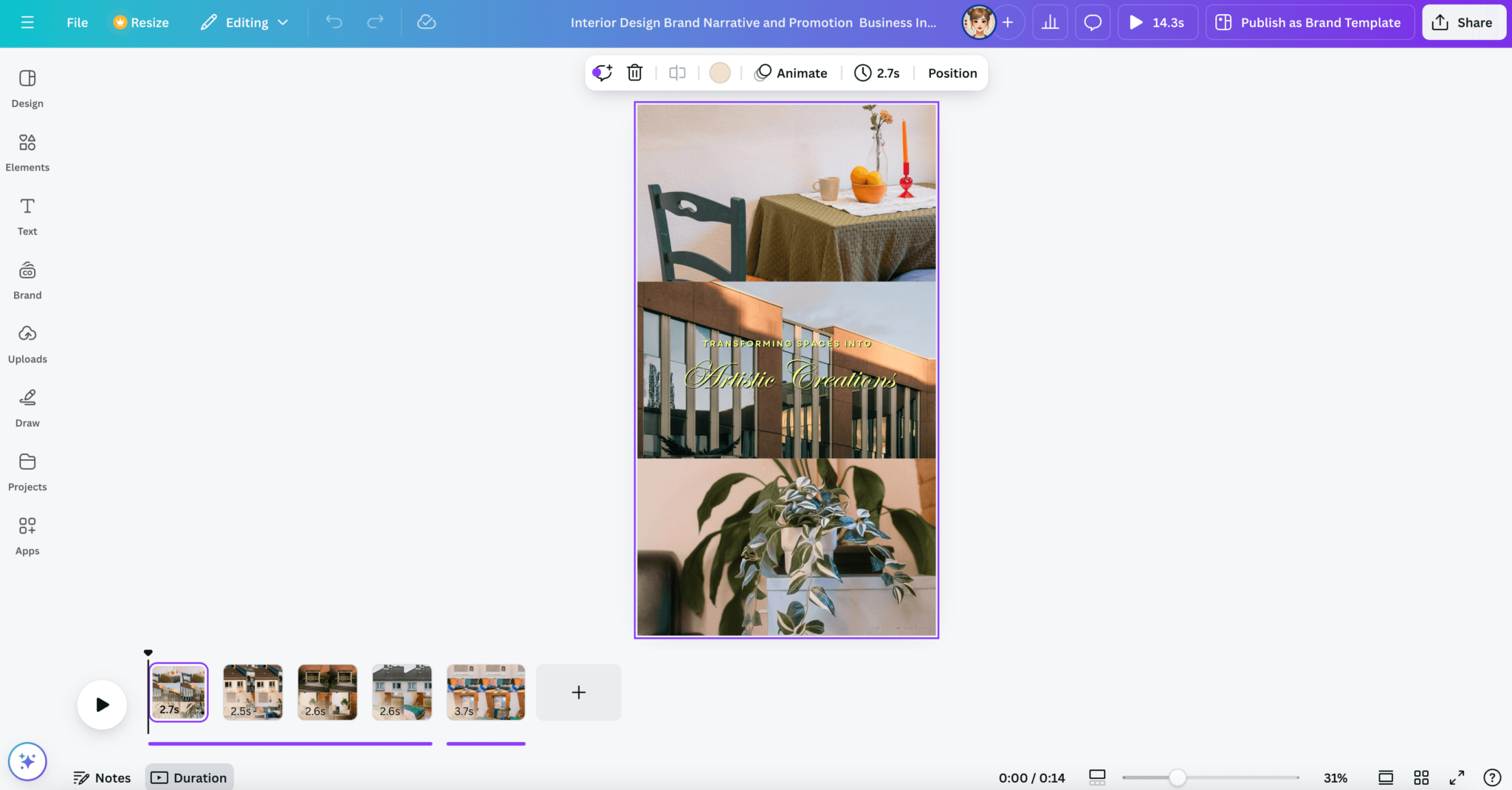The image size is (1512, 790).
Task: Redo the last action
Action: [375, 22]
